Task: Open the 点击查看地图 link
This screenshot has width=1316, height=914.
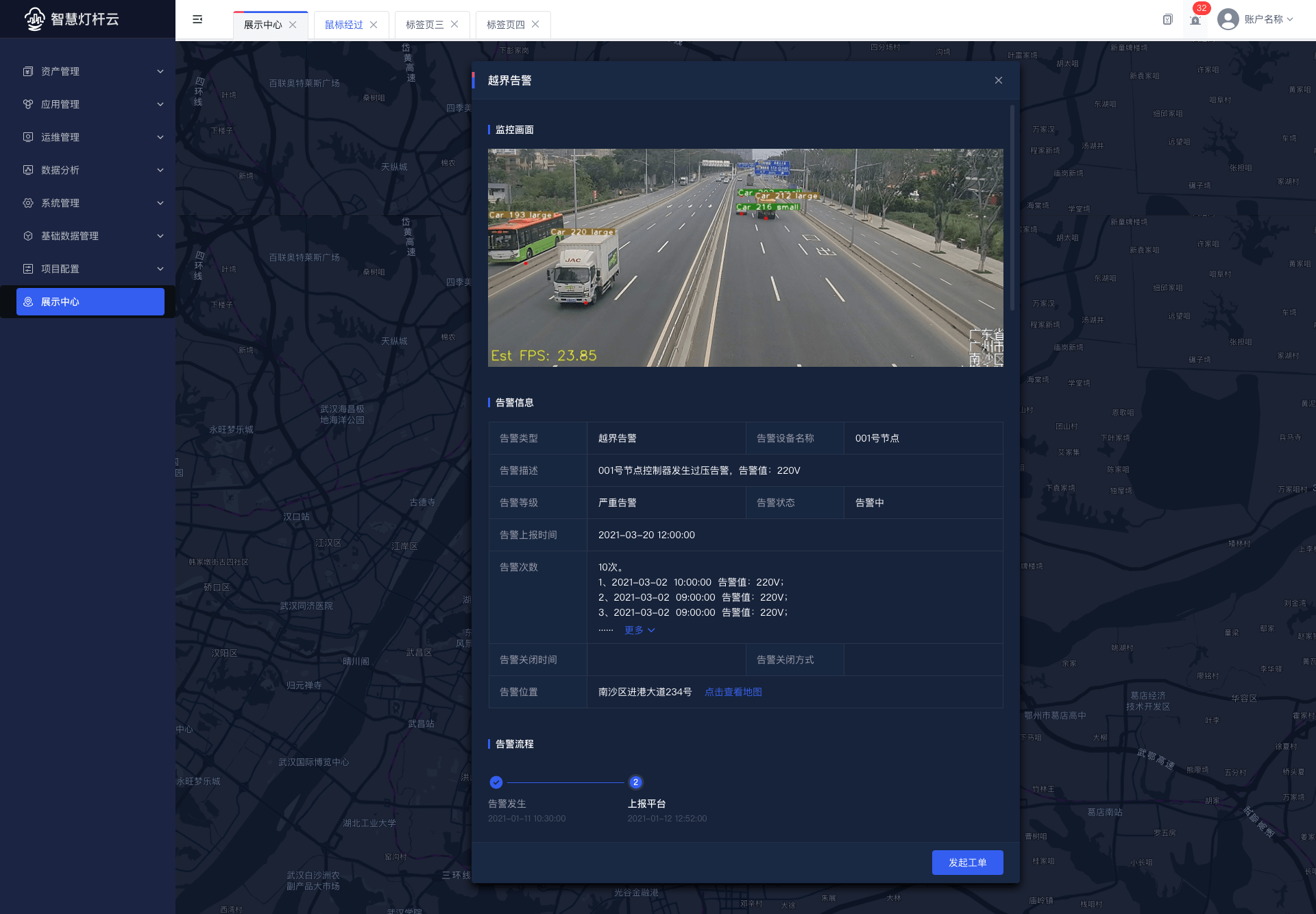Action: [x=733, y=692]
